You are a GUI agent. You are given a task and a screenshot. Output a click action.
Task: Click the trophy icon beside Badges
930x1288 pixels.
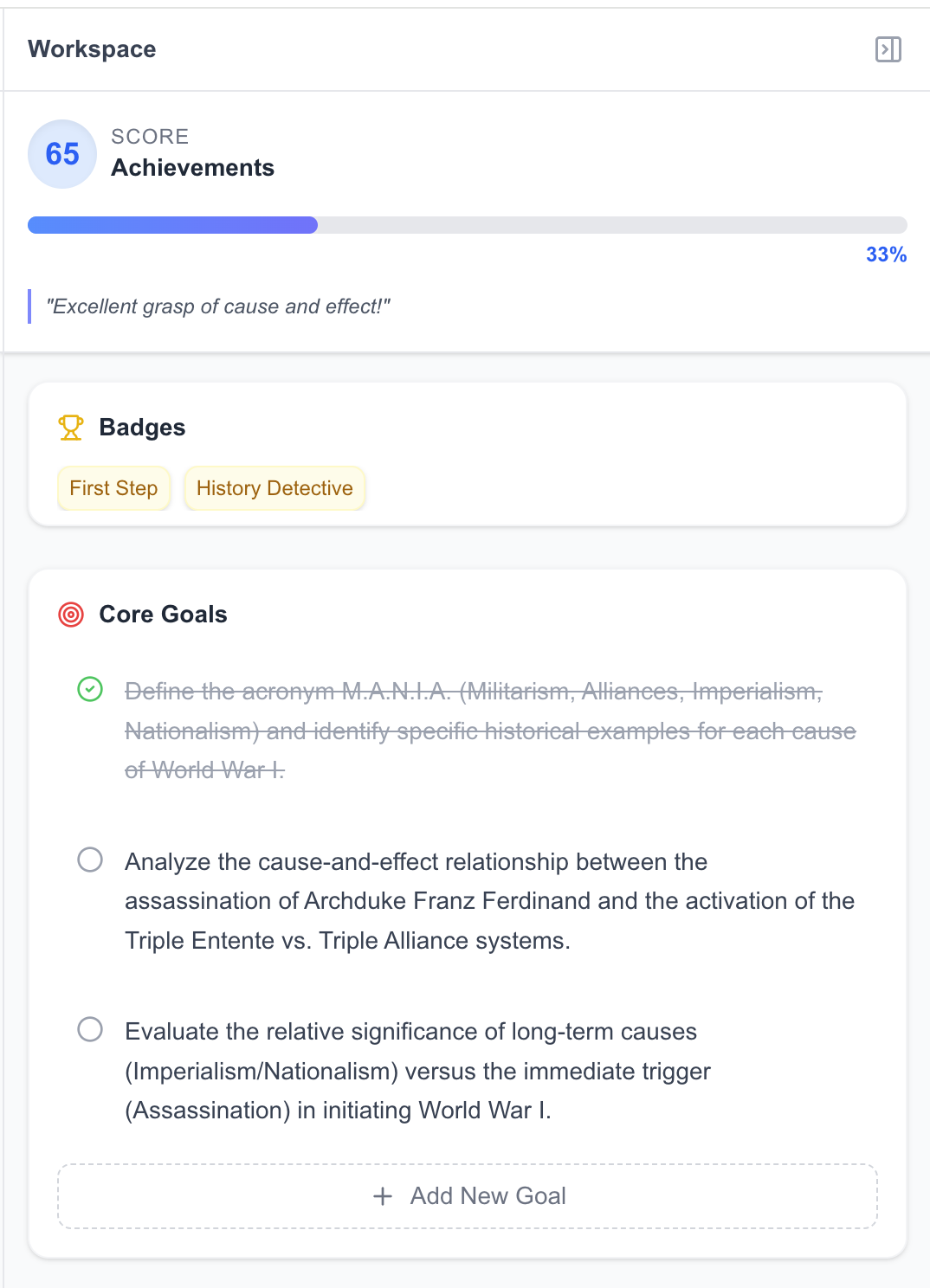click(x=71, y=428)
